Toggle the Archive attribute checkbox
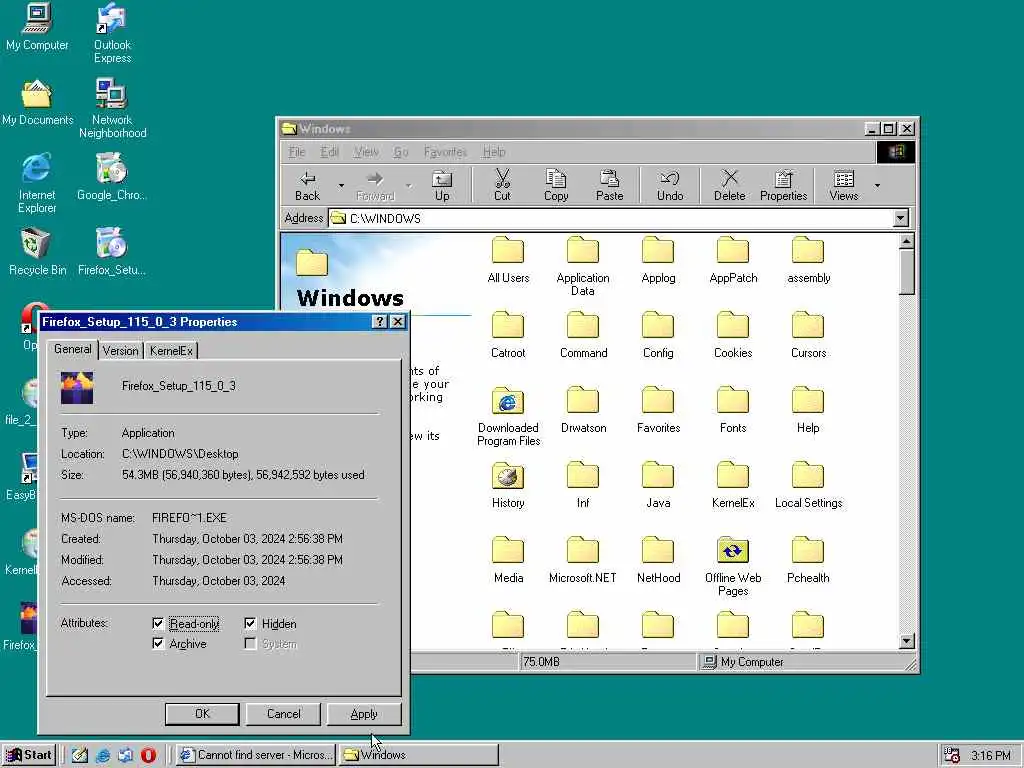The width and height of the screenshot is (1024, 768). point(157,643)
